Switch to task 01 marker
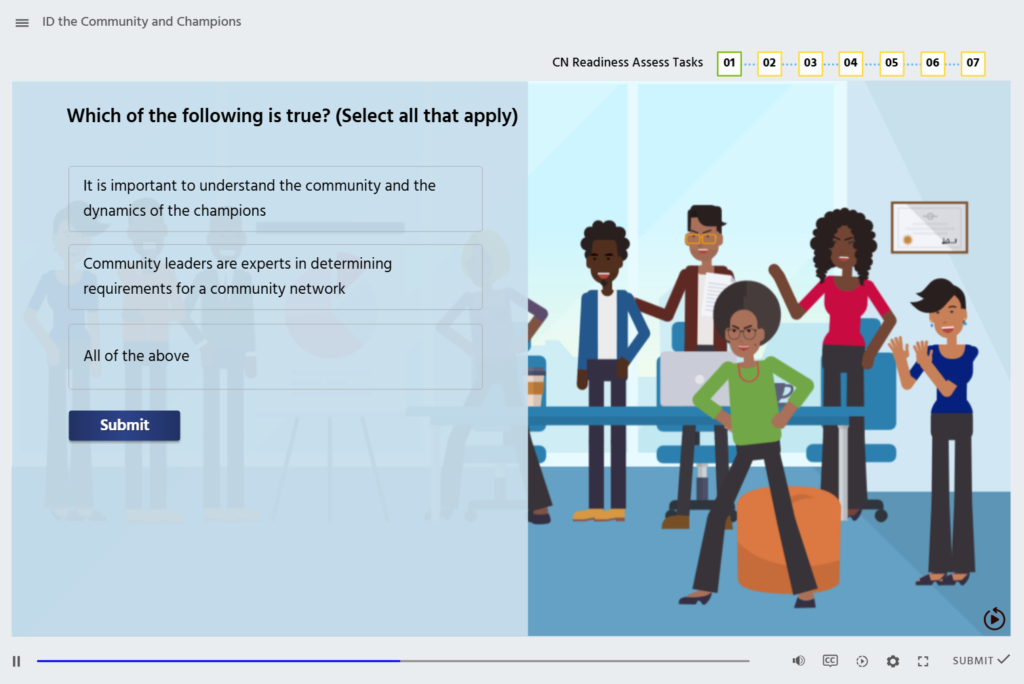 pos(729,63)
